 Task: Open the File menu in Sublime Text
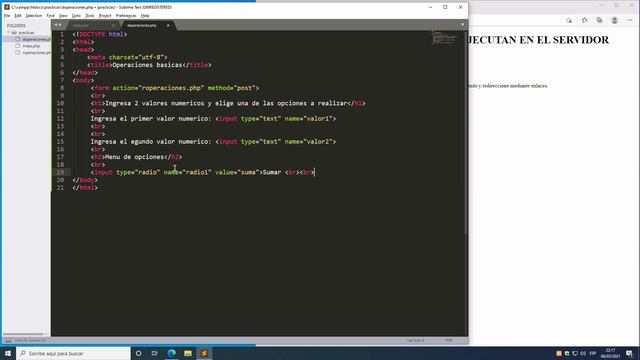click(x=7, y=16)
